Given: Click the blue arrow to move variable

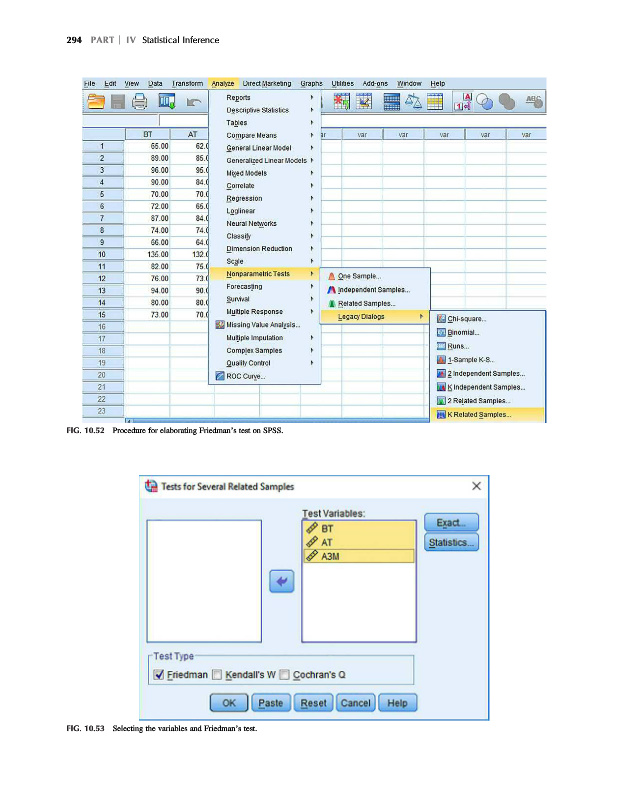Looking at the screenshot, I should coord(282,581).
